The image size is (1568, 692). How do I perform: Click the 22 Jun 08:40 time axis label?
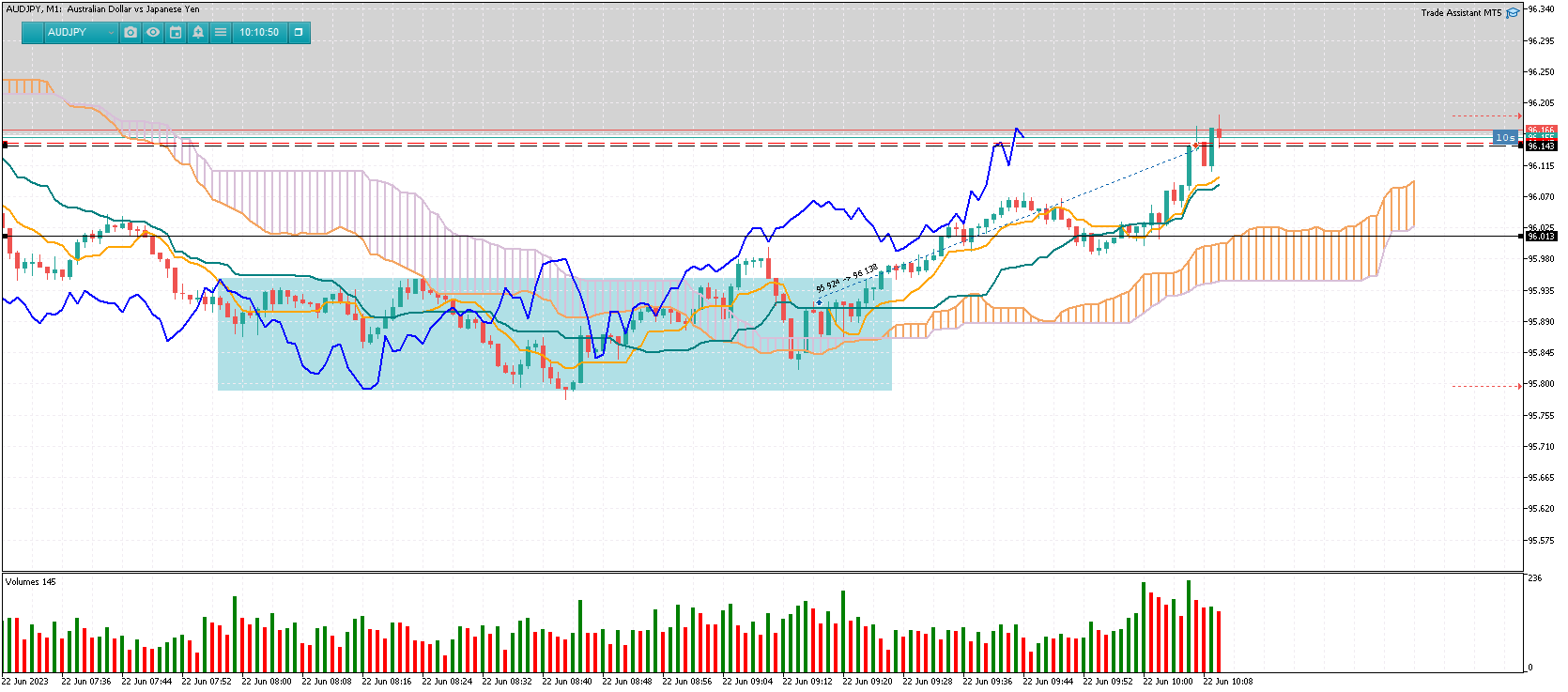[567, 682]
